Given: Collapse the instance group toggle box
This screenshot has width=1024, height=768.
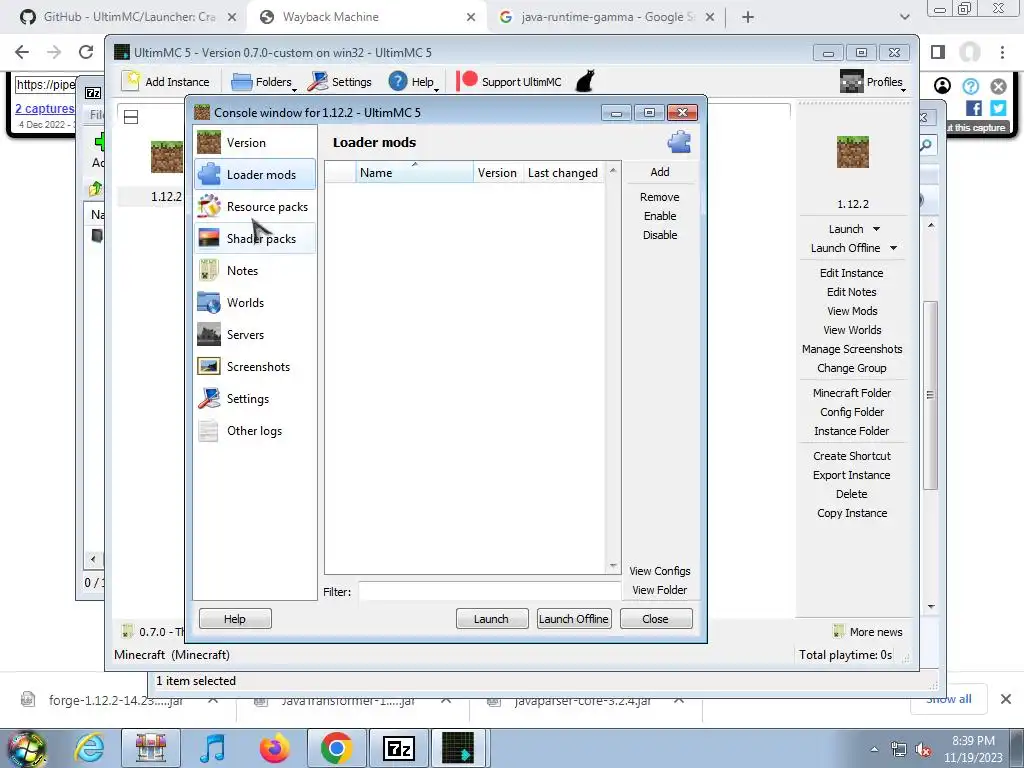Looking at the screenshot, I should tap(131, 117).
